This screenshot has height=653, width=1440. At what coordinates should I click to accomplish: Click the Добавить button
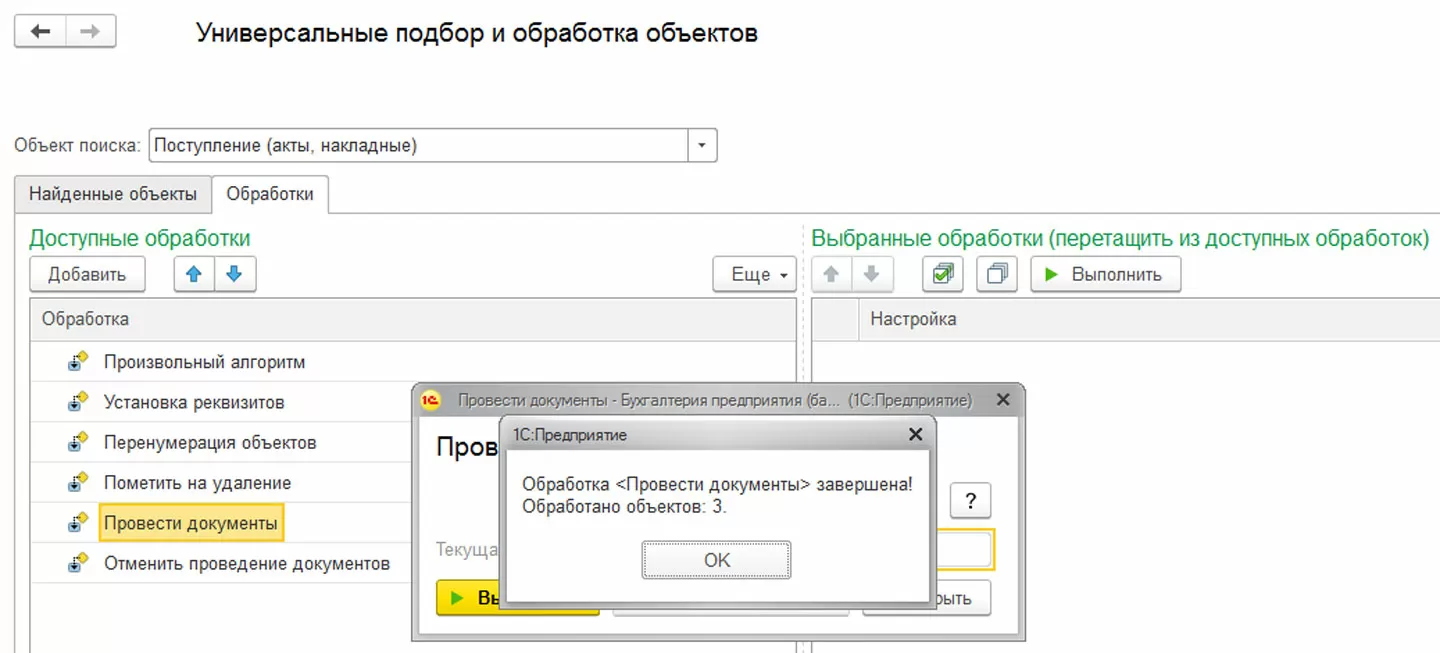pos(87,274)
